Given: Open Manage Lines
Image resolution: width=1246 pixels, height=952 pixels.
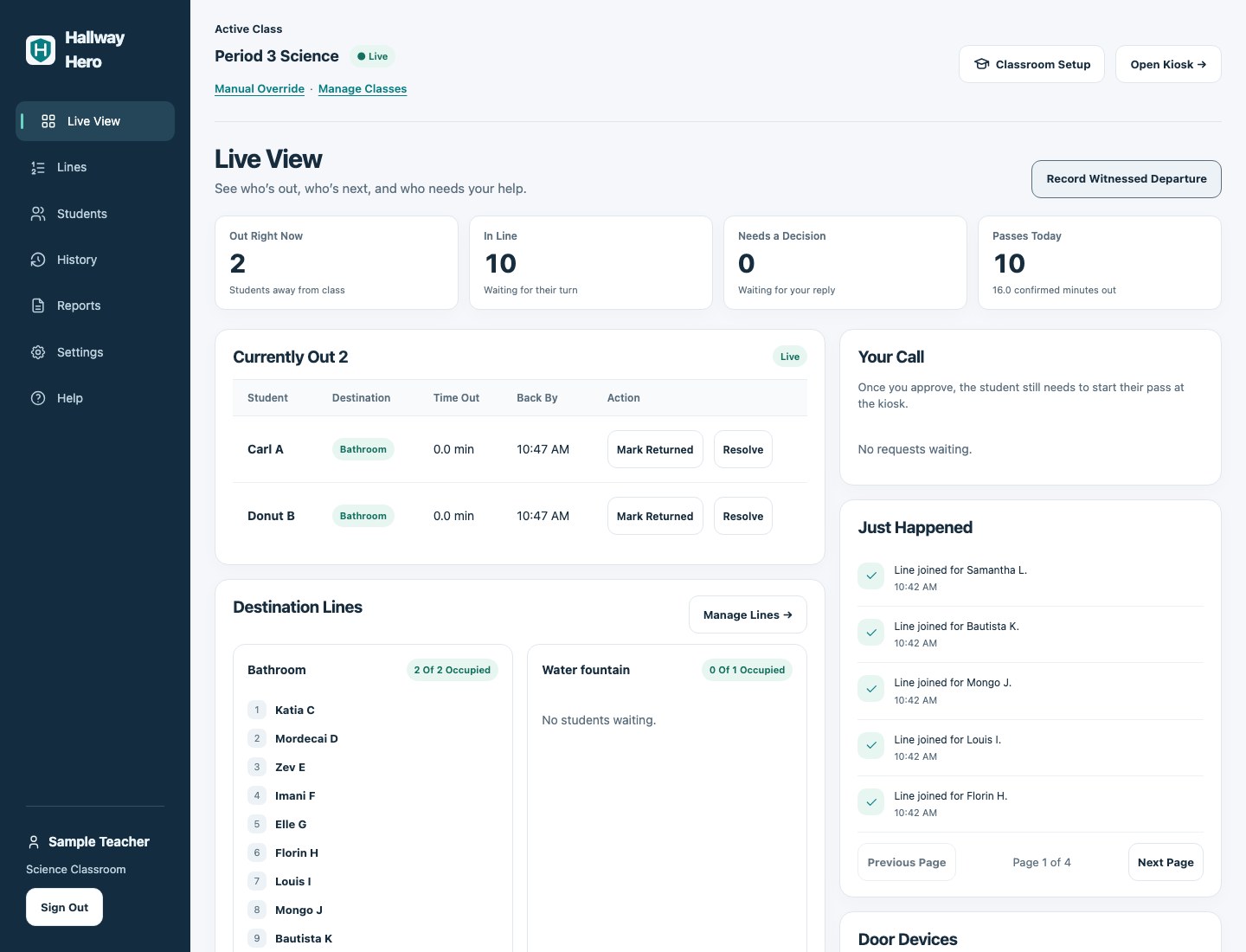Looking at the screenshot, I should (748, 614).
